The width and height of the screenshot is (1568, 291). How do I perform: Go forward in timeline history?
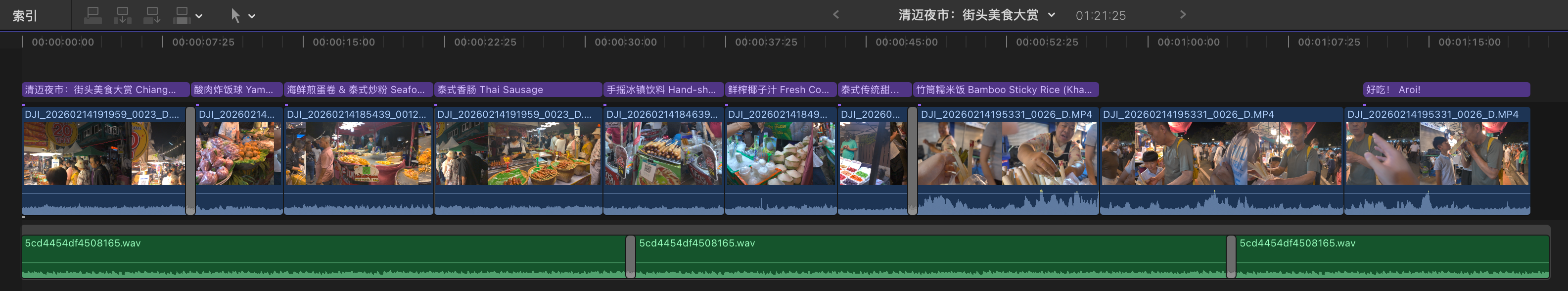(1183, 15)
